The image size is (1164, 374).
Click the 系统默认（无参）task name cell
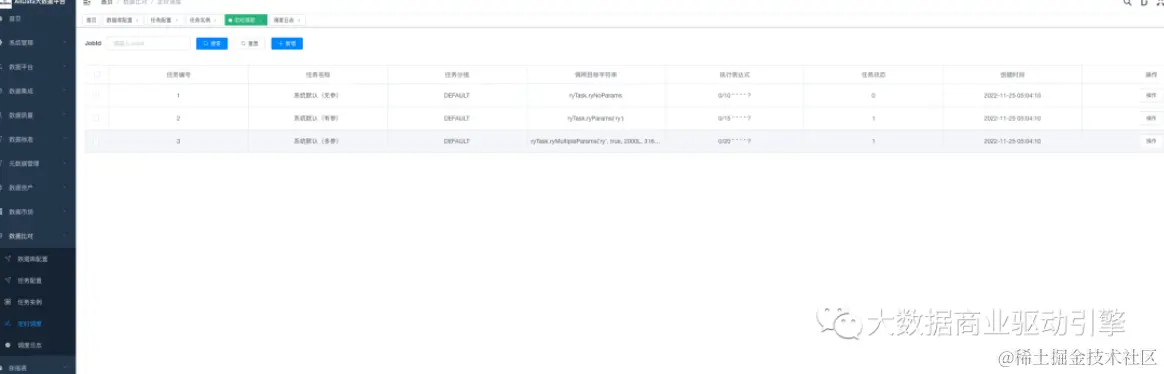[x=318, y=96]
